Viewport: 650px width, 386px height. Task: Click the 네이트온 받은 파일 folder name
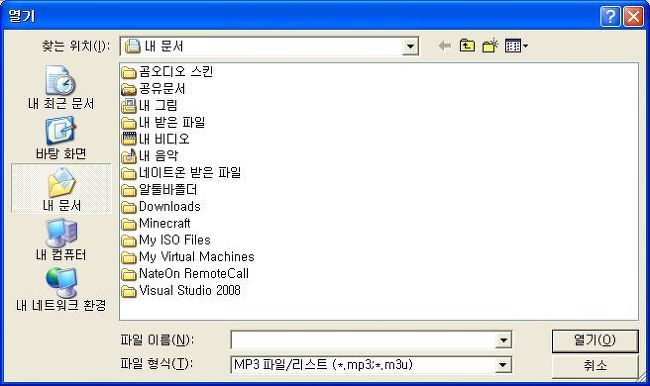tap(190, 172)
